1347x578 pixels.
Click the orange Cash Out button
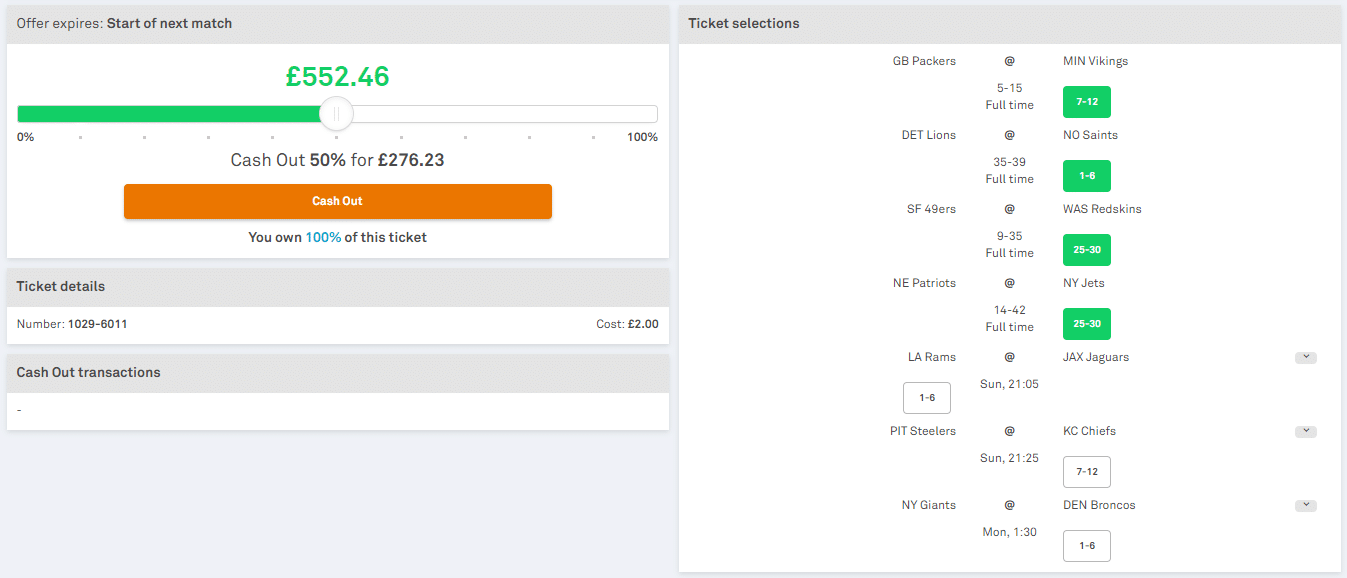coord(337,201)
